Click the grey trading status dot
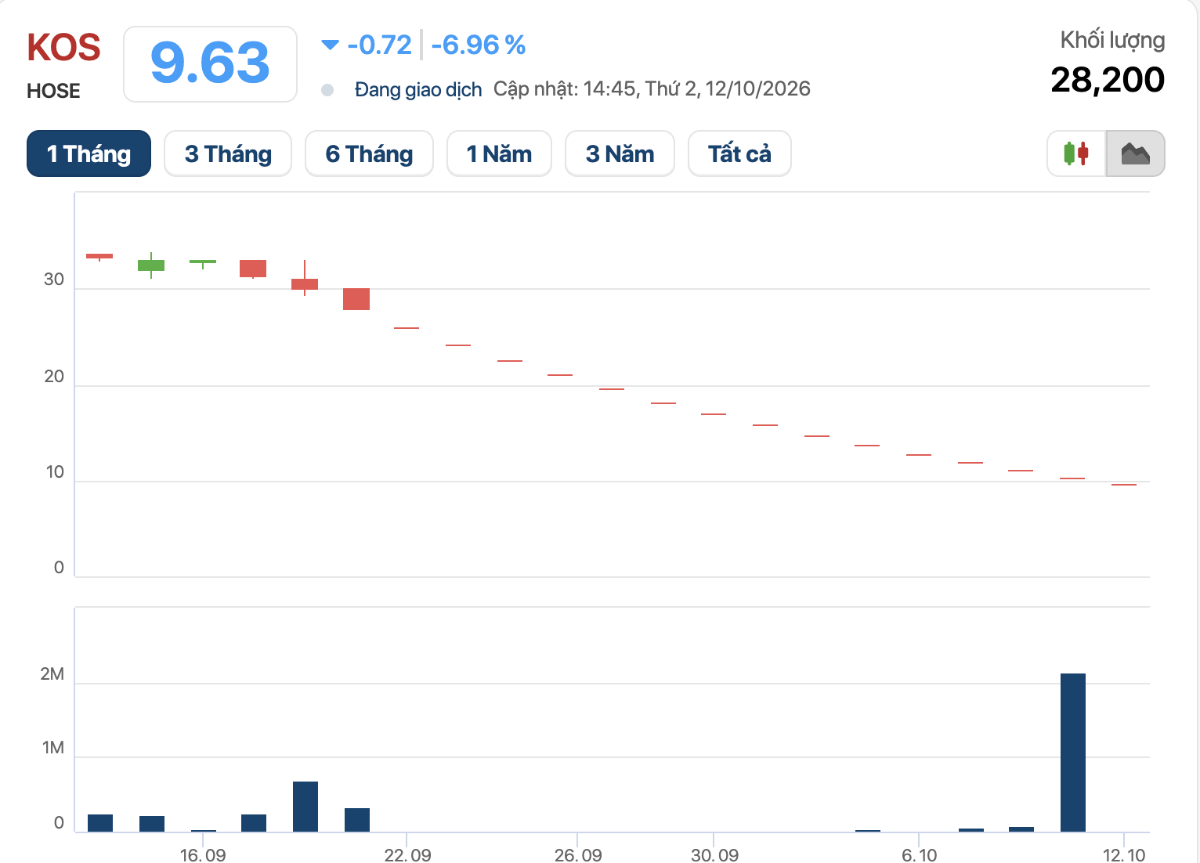Viewport: 1200px width, 863px height. point(327,90)
